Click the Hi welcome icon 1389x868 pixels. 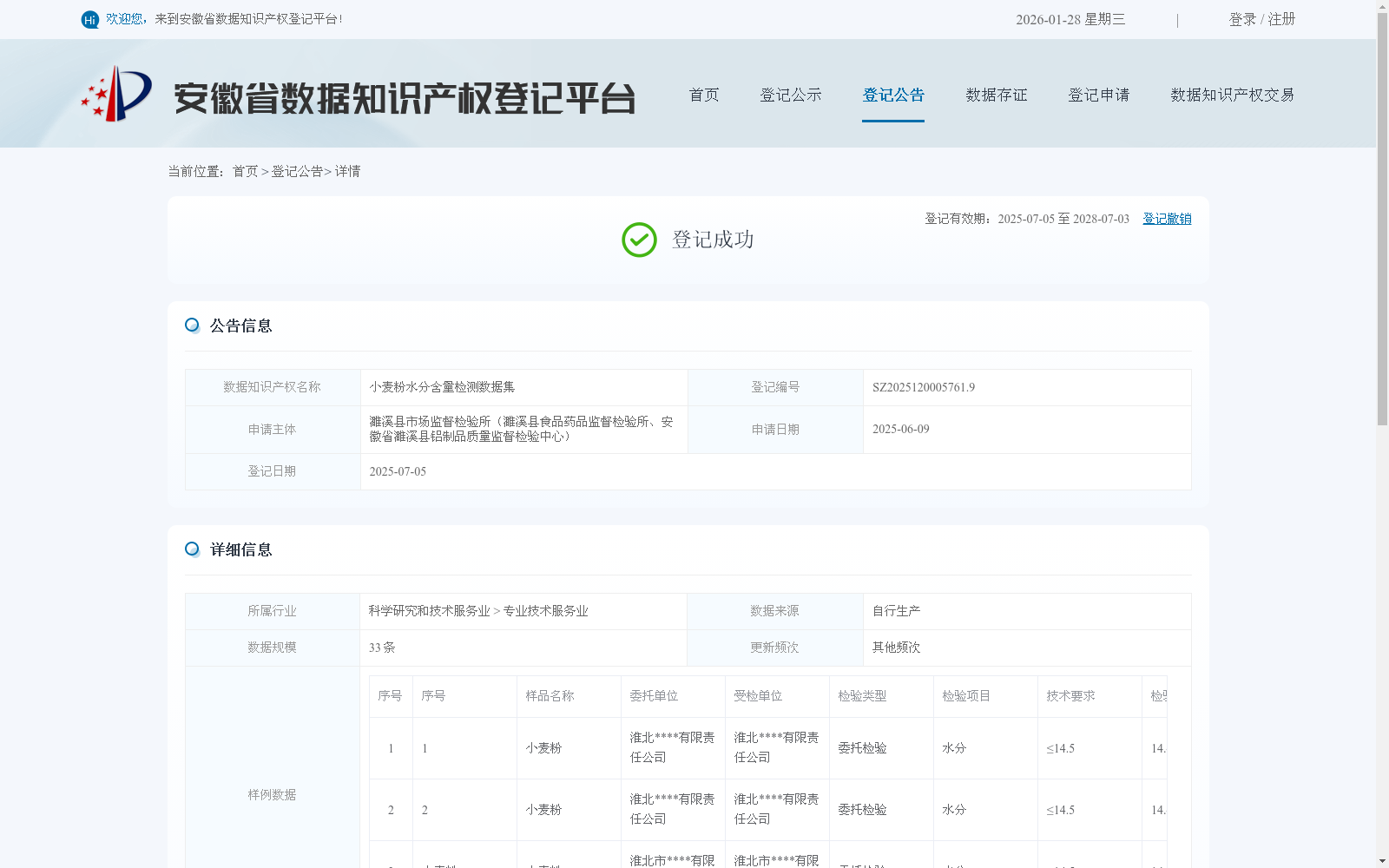tap(90, 19)
